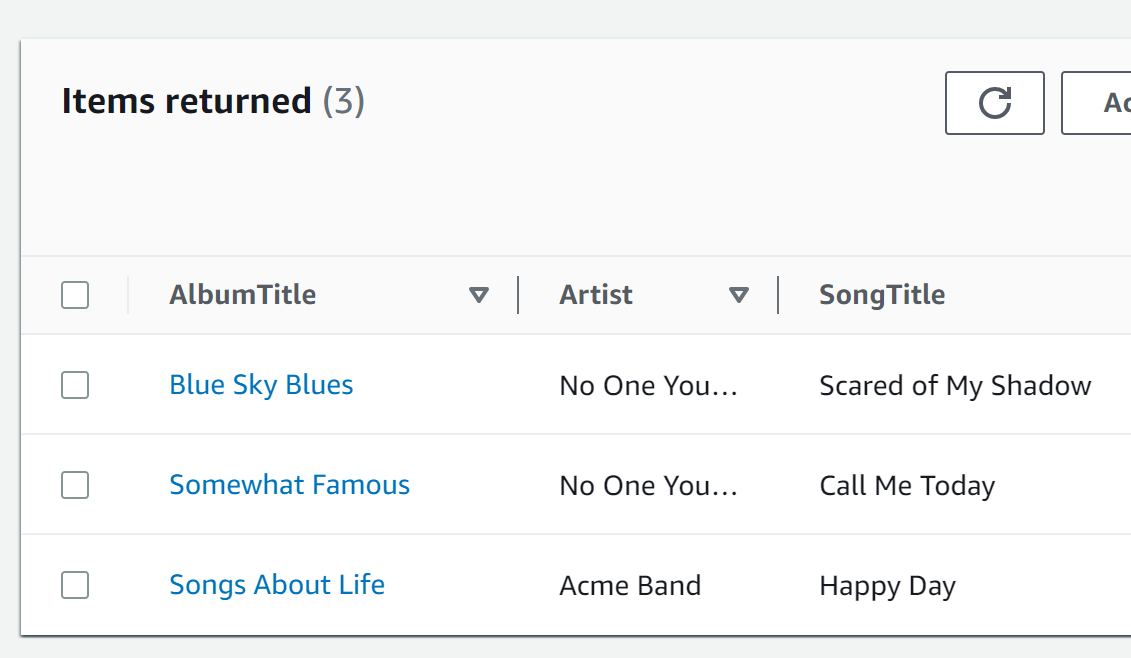Click truncated artist cell in Blue Sky Blues row
1131x658 pixels.
[x=648, y=386]
